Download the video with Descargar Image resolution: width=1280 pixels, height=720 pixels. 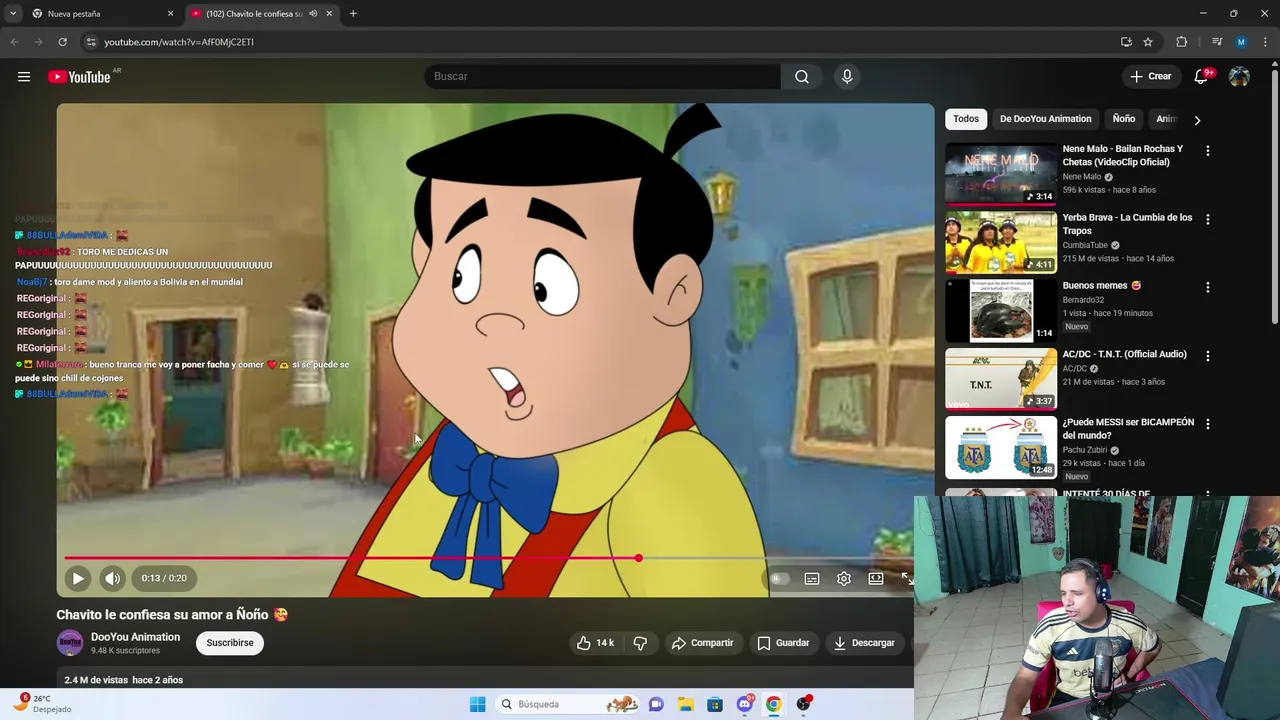865,643
